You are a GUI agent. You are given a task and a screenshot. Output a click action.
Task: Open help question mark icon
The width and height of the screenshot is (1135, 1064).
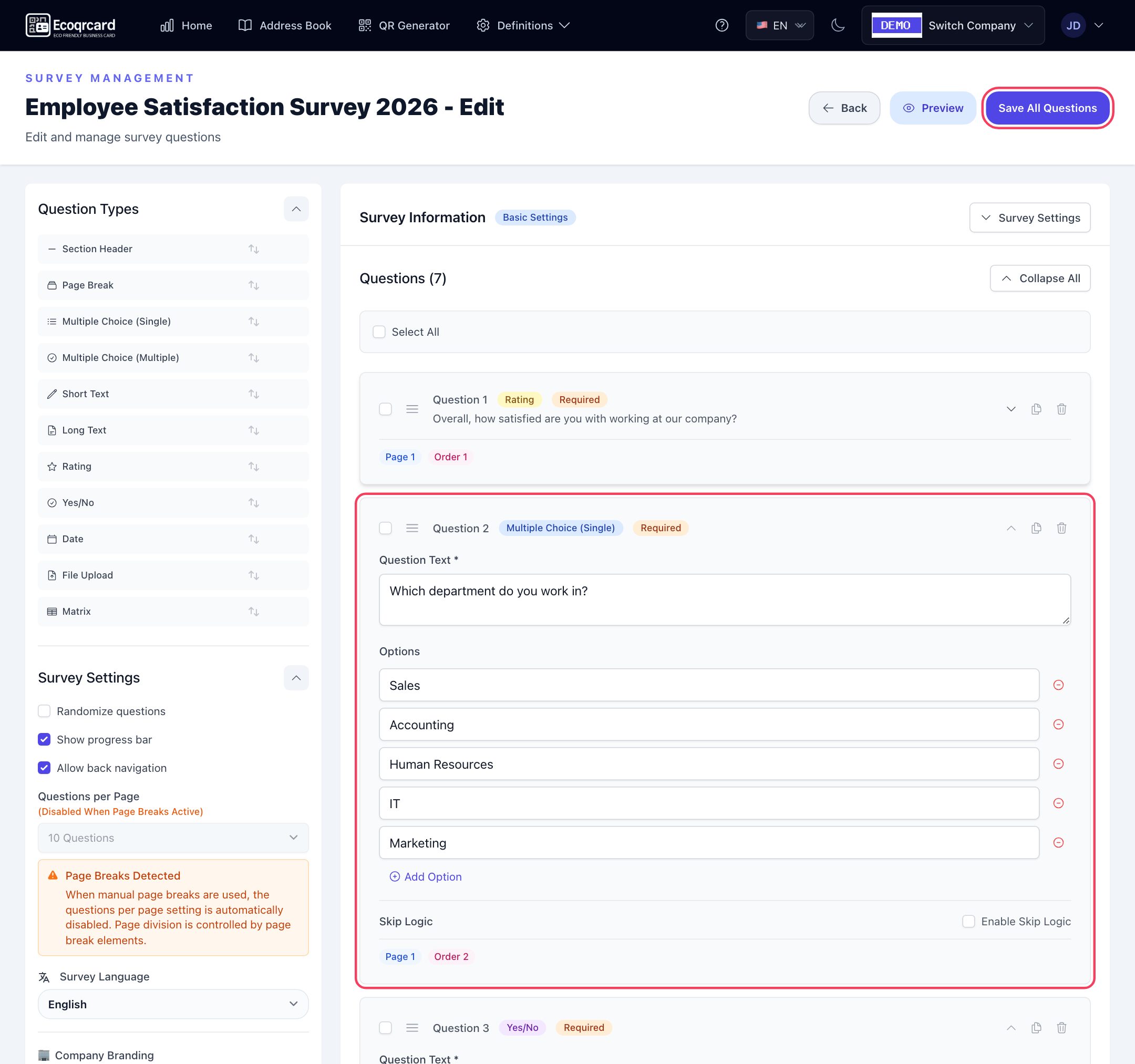pyautogui.click(x=721, y=25)
